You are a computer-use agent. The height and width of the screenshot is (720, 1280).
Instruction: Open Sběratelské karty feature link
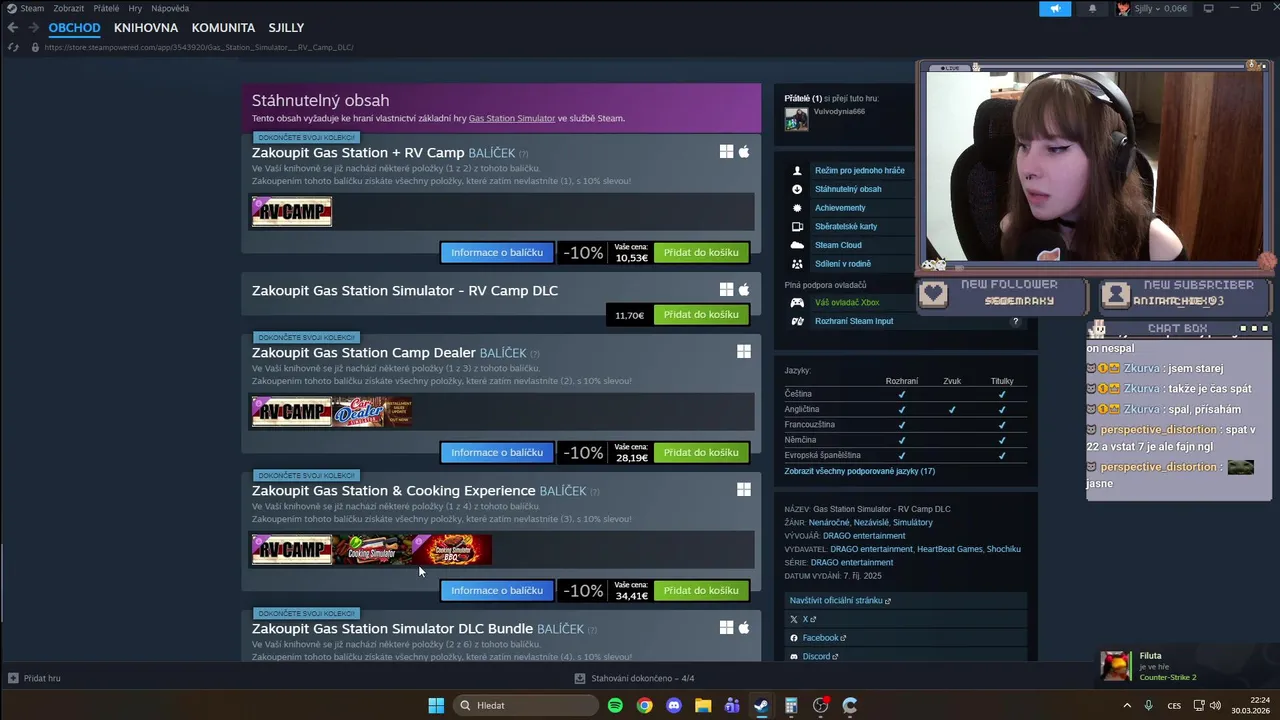[x=848, y=227]
